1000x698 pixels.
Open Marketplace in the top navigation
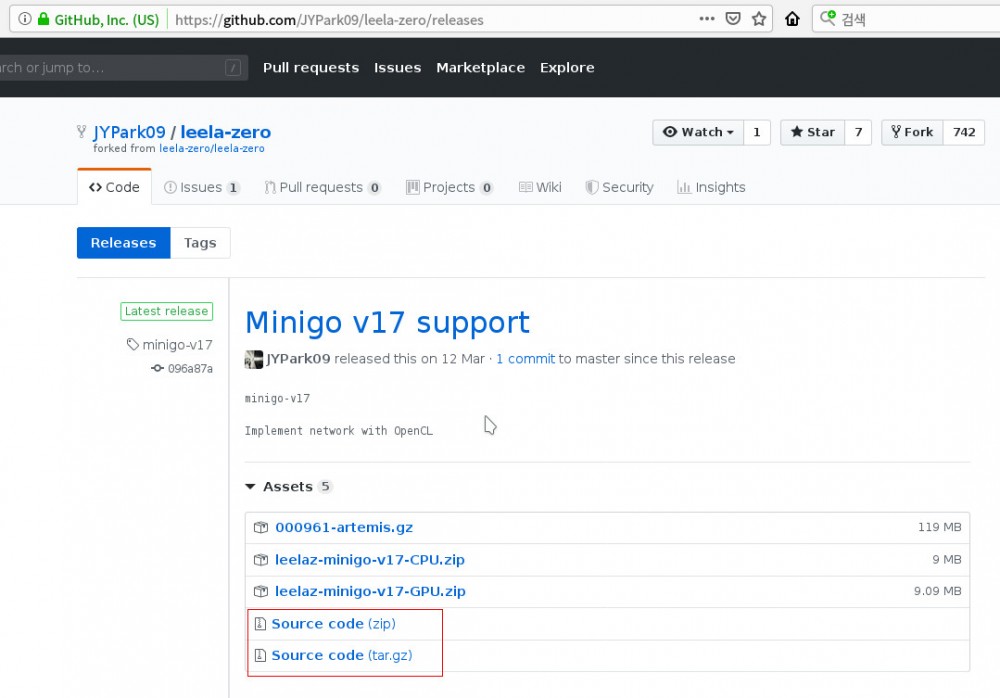pos(481,68)
